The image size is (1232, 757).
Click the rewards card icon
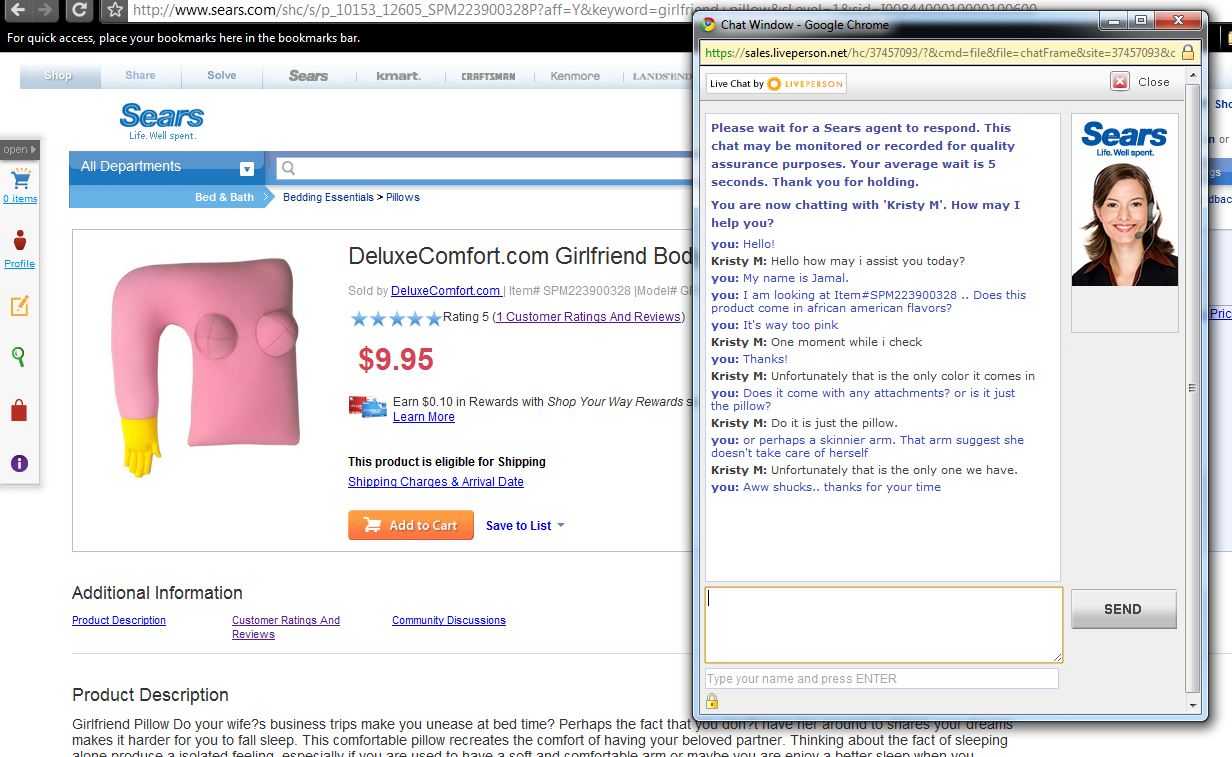[367, 406]
